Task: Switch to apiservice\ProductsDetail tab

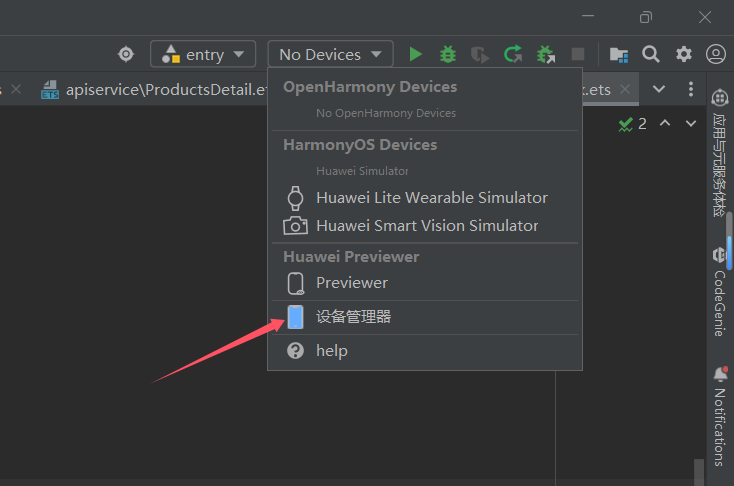Action: click(x=154, y=89)
